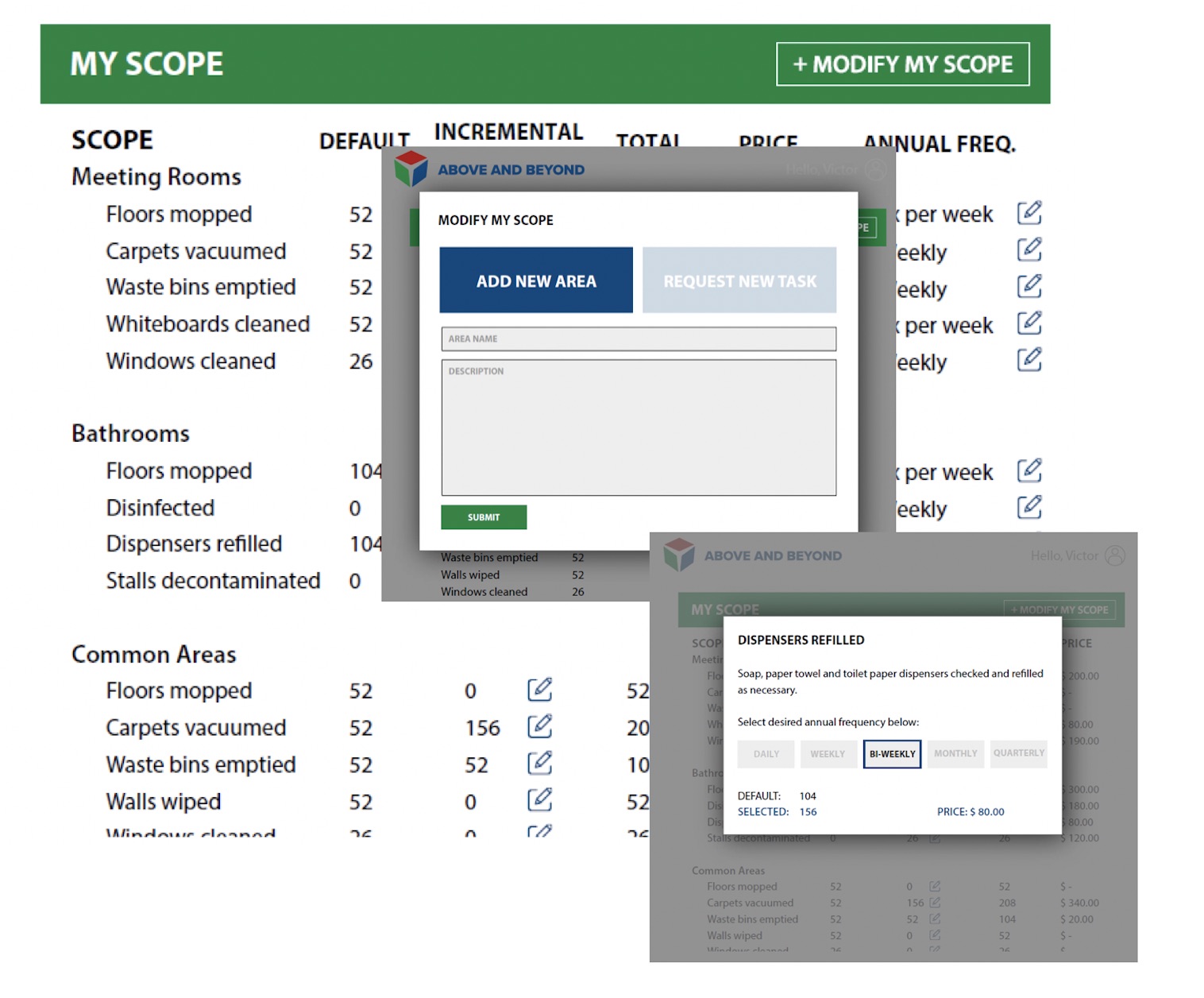Viewport: 1204px width, 998px height.
Task: Click into the Description text area
Action: click(x=639, y=427)
